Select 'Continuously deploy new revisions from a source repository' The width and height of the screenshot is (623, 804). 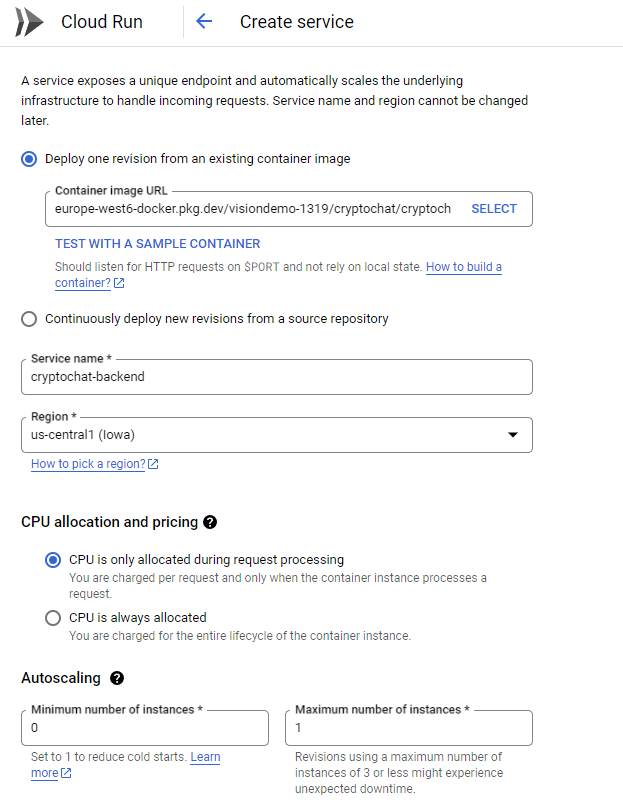click(29, 318)
